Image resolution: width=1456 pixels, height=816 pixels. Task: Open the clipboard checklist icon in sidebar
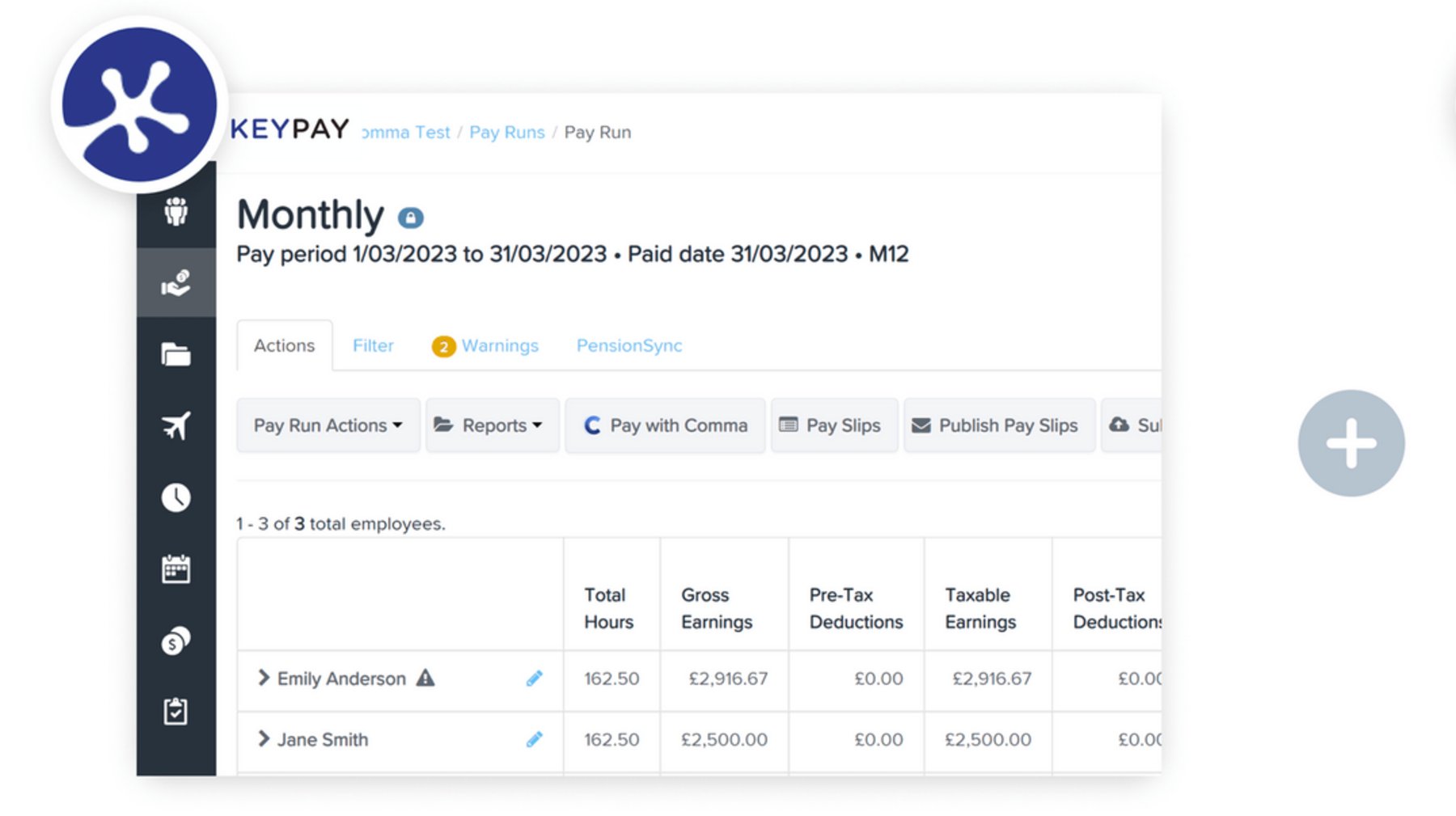(176, 712)
